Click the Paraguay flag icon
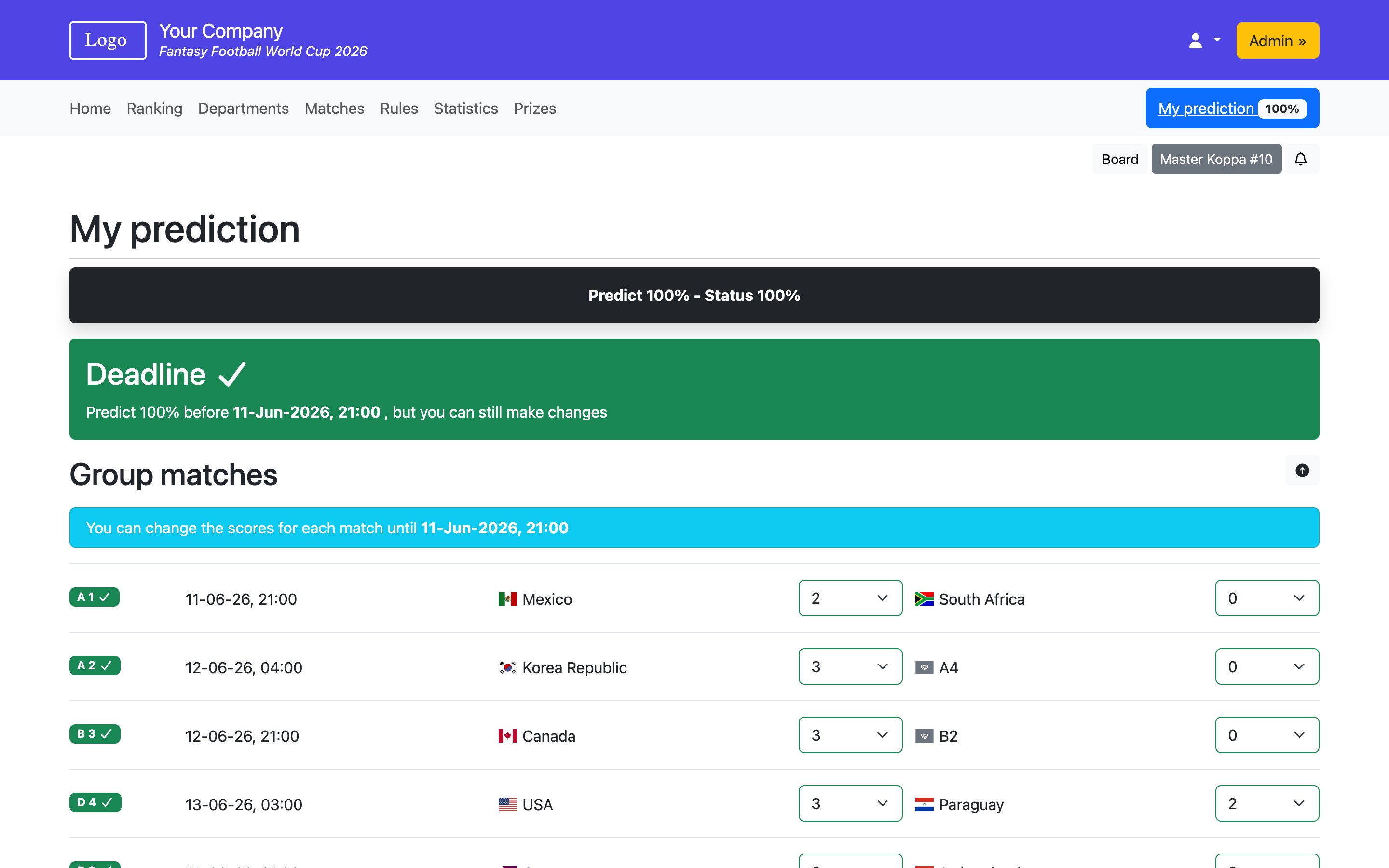This screenshot has height=868, width=1389. 925,804
